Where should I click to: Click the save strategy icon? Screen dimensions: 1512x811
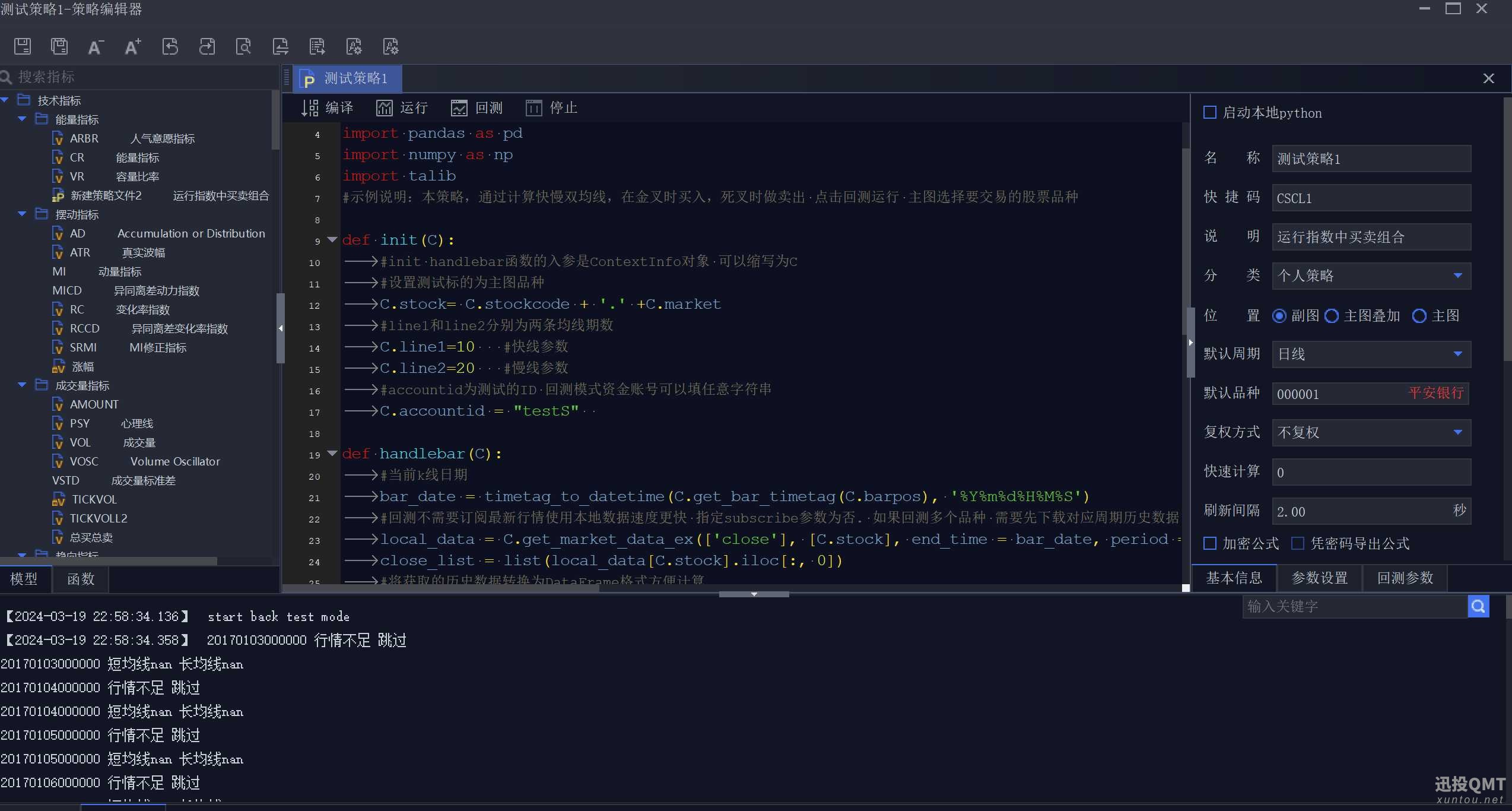pyautogui.click(x=23, y=46)
